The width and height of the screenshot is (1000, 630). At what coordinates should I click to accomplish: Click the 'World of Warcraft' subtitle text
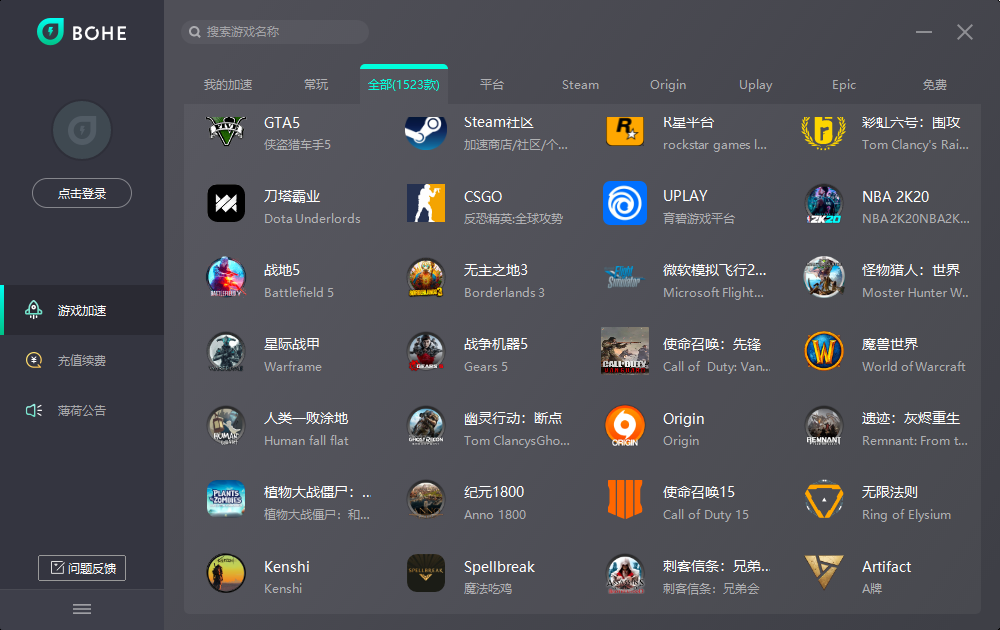(913, 367)
